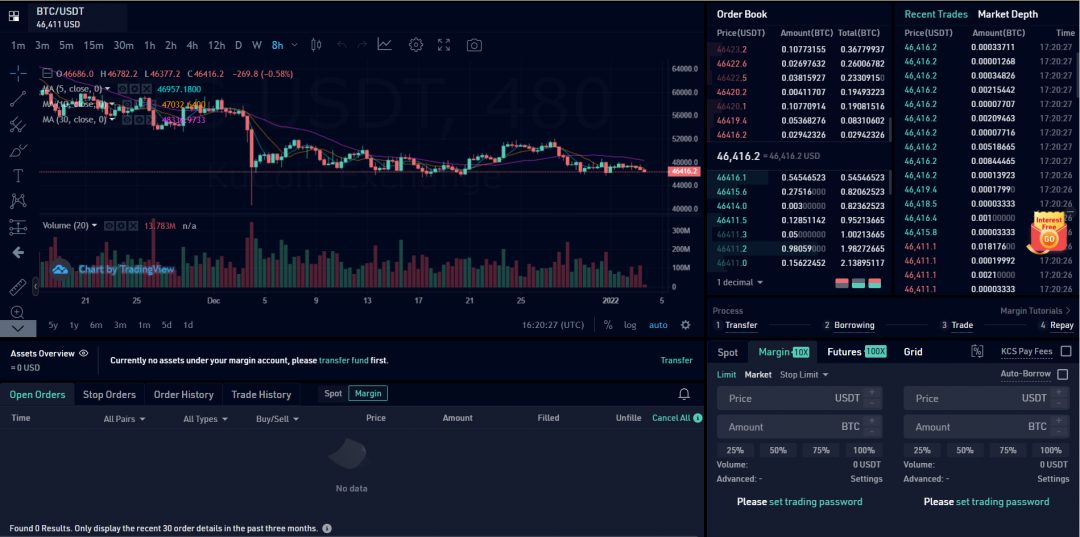Viewport: 1080px width, 537px height.
Task: Click the buy-side Price input field
Action: pos(775,398)
